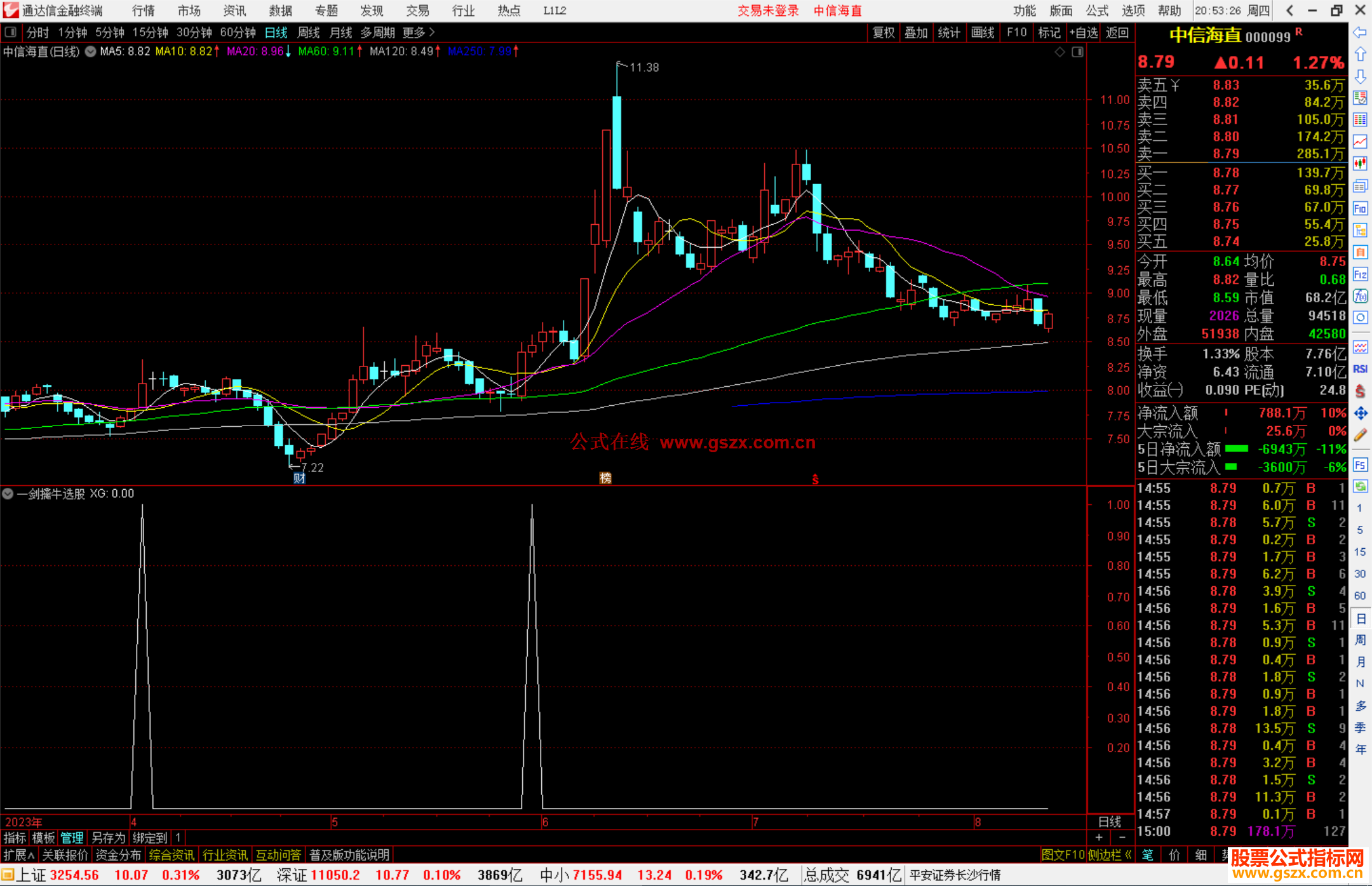Image resolution: width=1372 pixels, height=886 pixels.
Task: Open the 多周期 multi-period view
Action: [377, 32]
